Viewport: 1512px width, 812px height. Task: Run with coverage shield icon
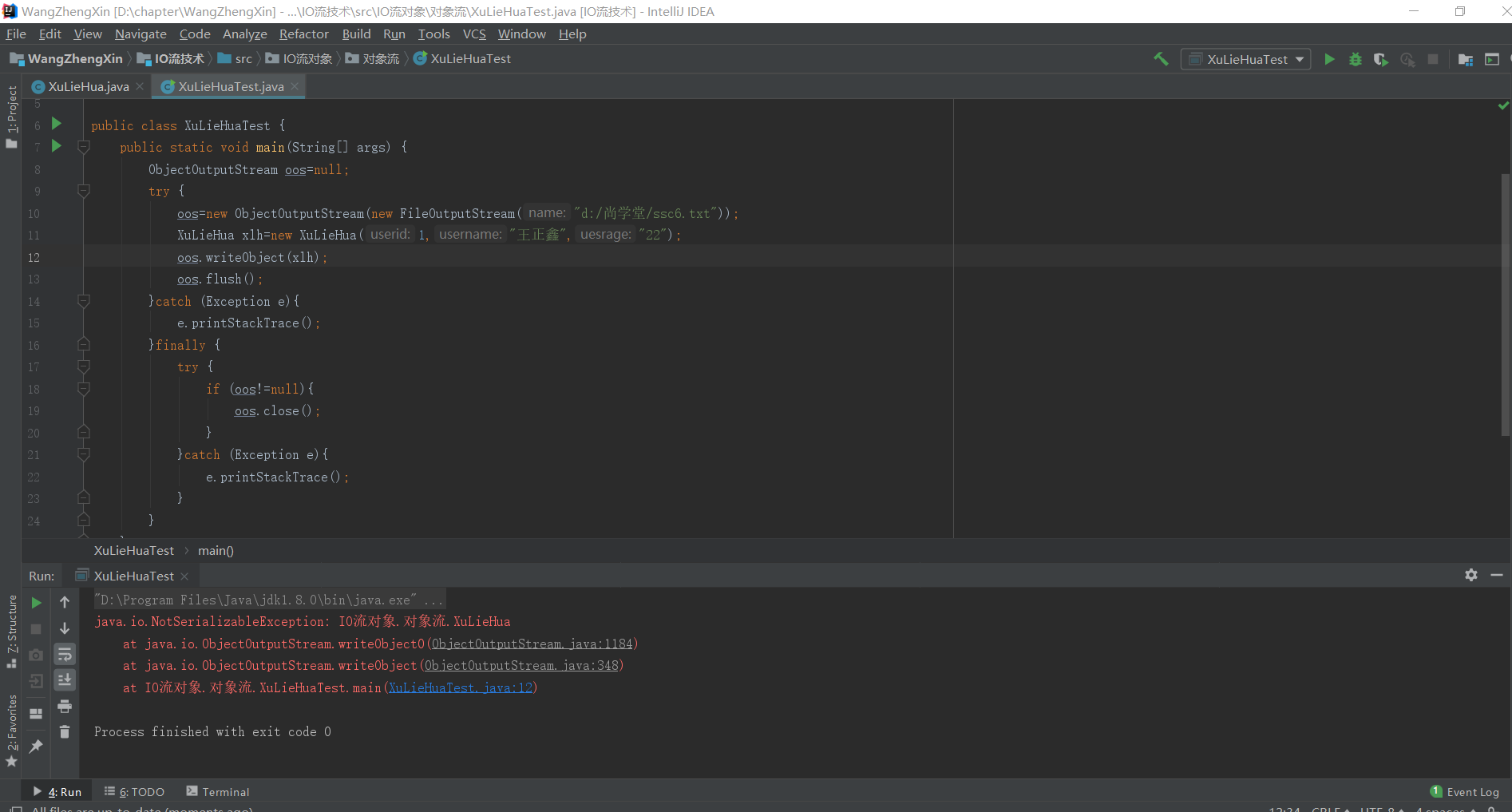[1381, 59]
